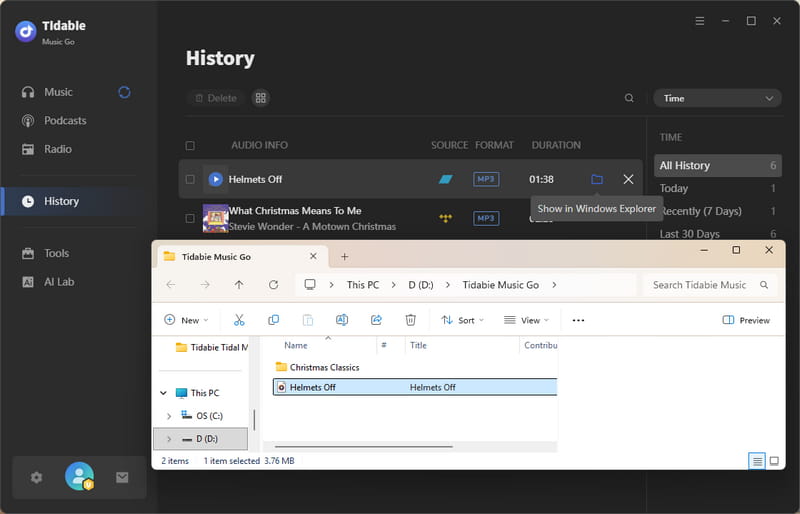Screen dimensions: 800x514
Task: Click the source icon on Helmets Off row
Action: 445,179
